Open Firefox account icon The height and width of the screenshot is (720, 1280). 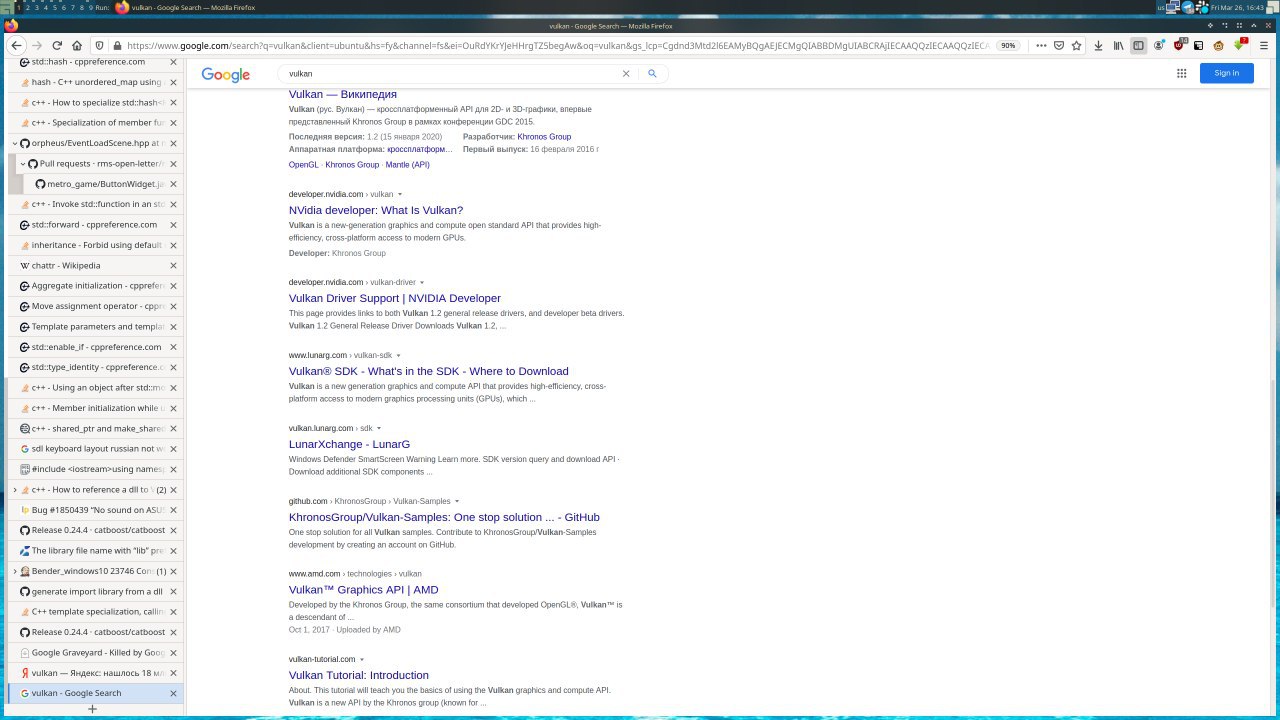pos(1159,45)
